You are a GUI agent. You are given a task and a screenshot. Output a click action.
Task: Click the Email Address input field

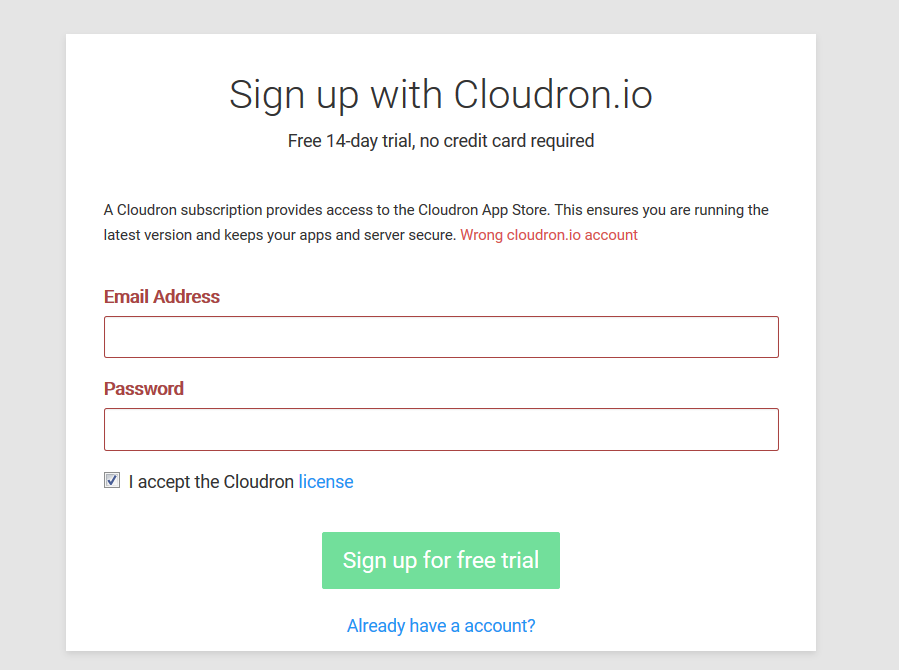441,337
